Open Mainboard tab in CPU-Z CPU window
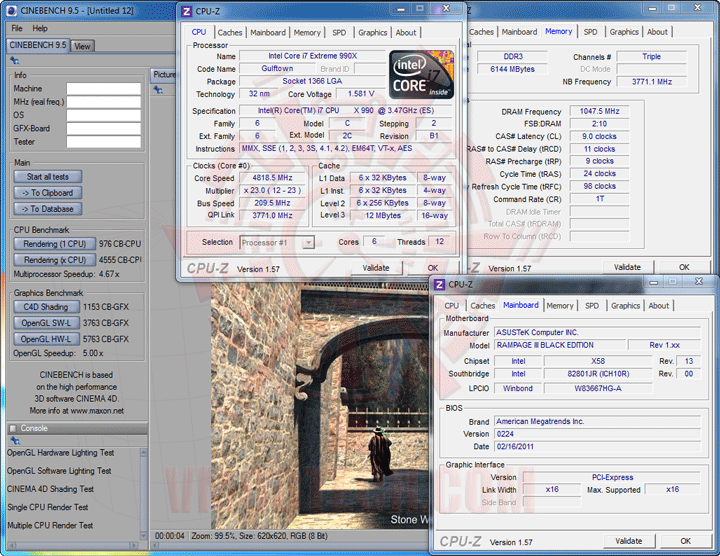The height and width of the screenshot is (556, 720). click(268, 33)
